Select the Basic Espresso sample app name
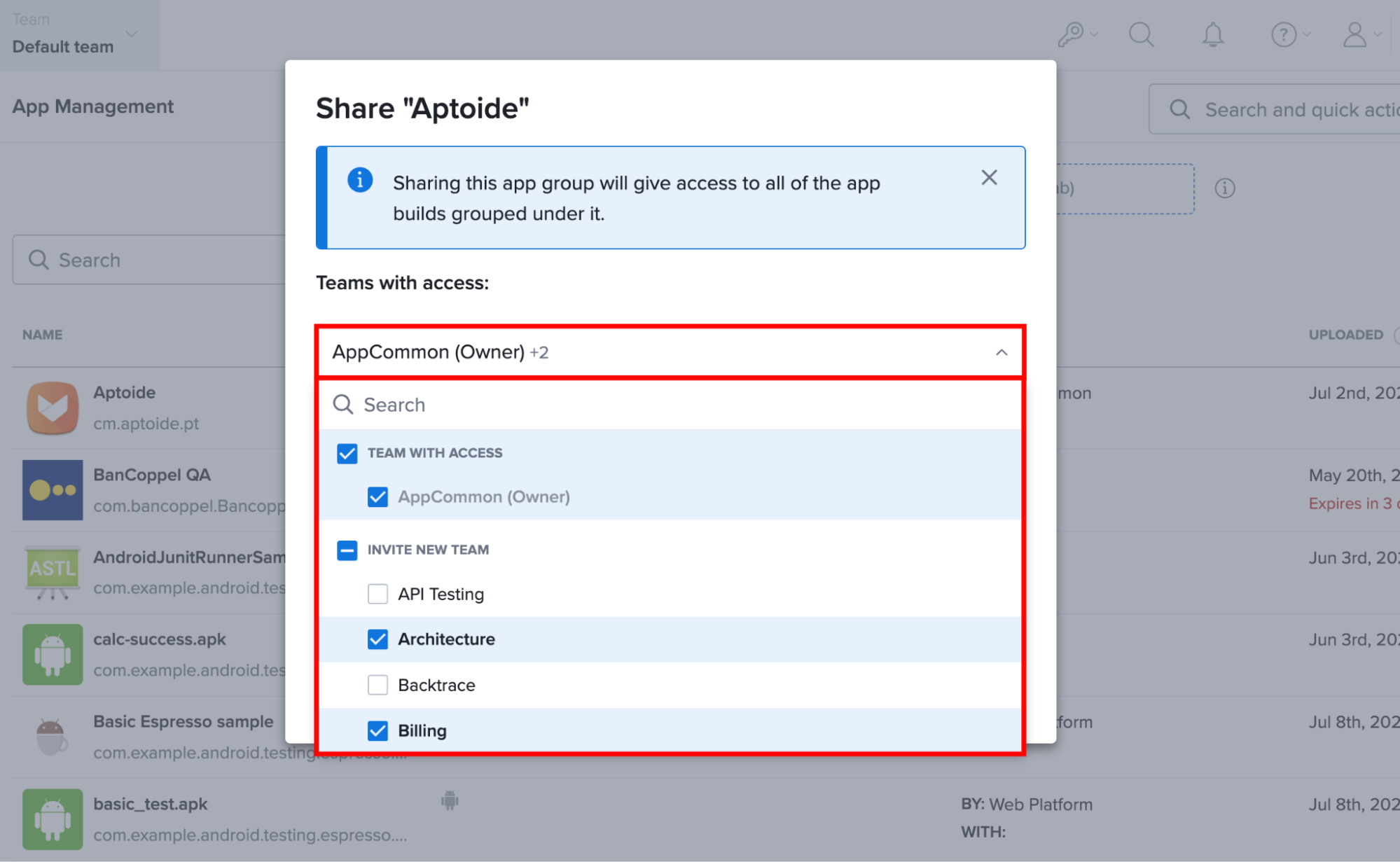Viewport: 1400px width, 862px height. [183, 721]
